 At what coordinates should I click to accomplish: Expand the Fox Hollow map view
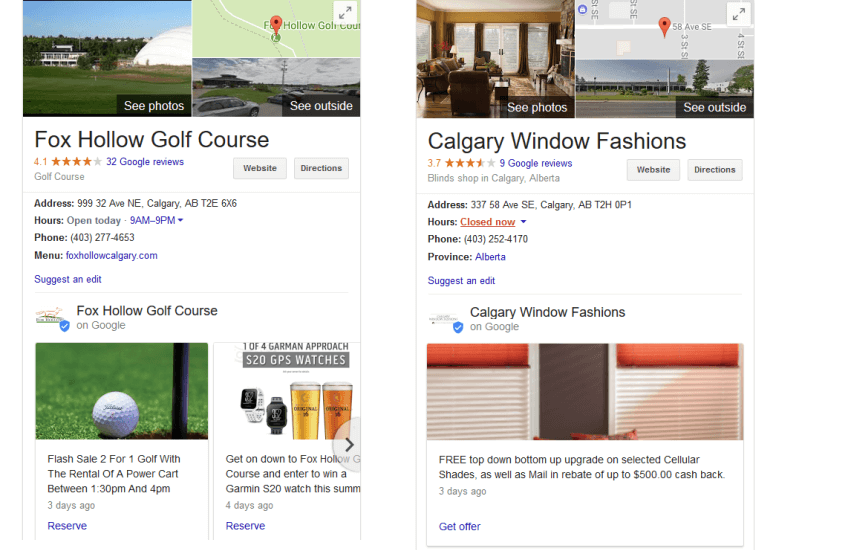tap(345, 12)
